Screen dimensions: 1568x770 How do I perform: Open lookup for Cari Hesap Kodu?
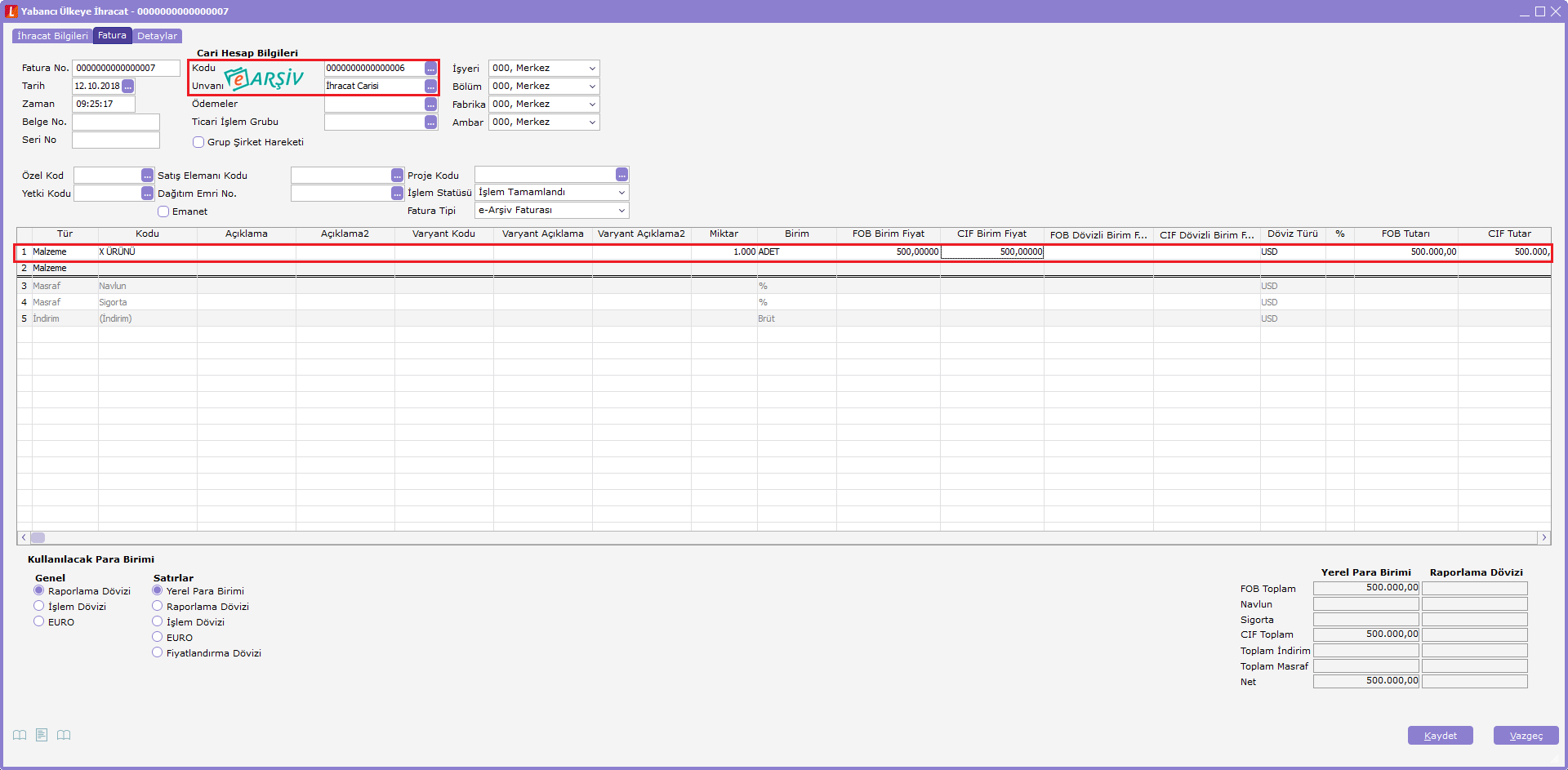click(430, 69)
